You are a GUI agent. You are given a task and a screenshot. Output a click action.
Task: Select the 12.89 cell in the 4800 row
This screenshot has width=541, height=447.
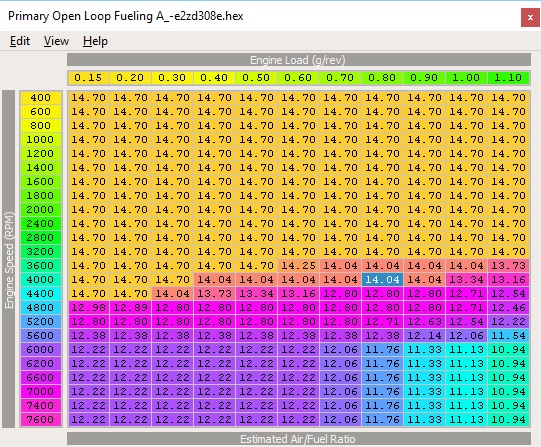click(130, 308)
